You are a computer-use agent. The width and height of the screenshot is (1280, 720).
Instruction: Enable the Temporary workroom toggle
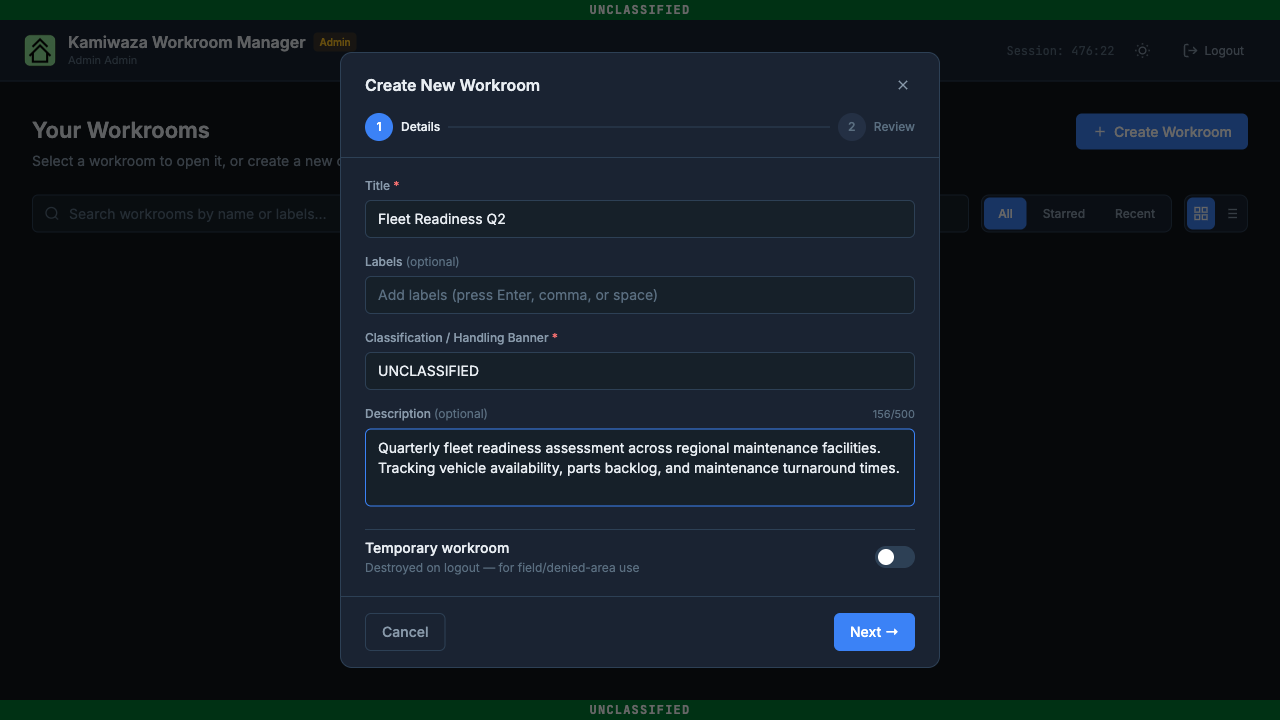pyautogui.click(x=895, y=557)
